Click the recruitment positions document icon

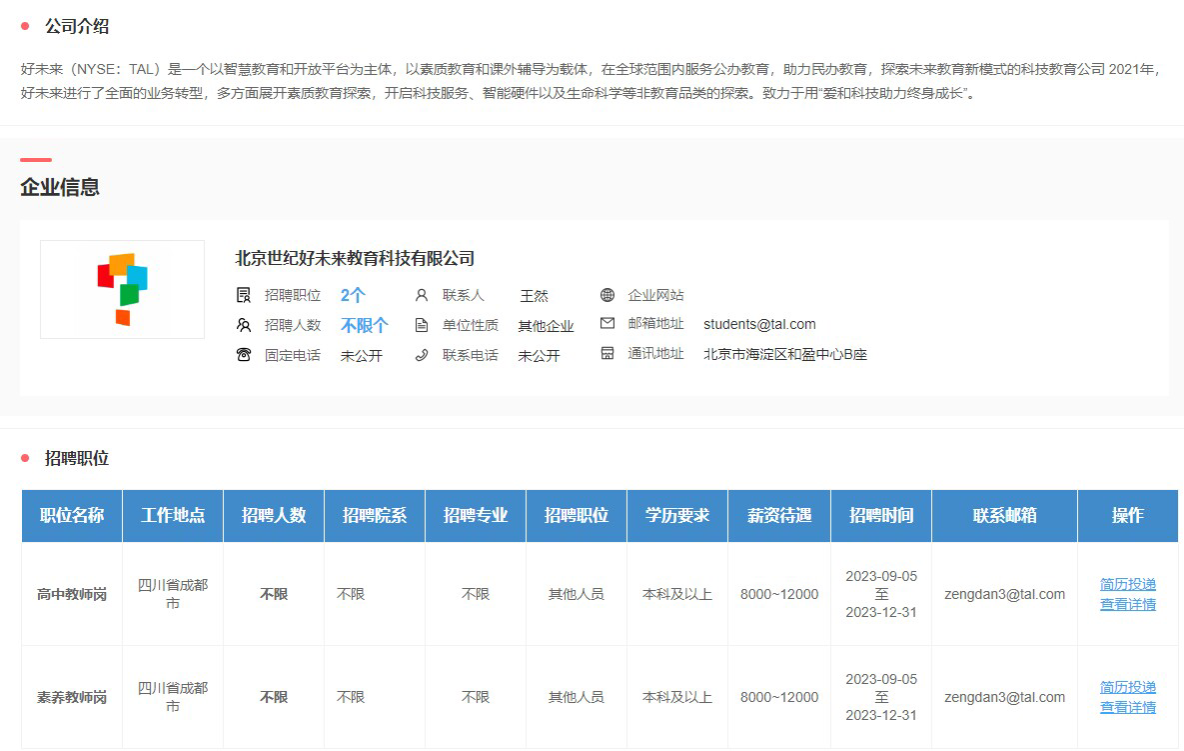pyautogui.click(x=243, y=295)
